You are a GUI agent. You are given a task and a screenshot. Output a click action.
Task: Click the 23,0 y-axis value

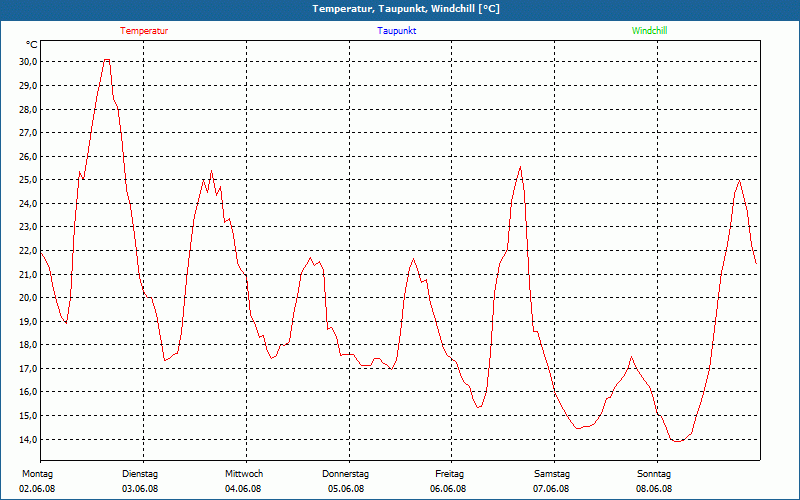coord(29,227)
